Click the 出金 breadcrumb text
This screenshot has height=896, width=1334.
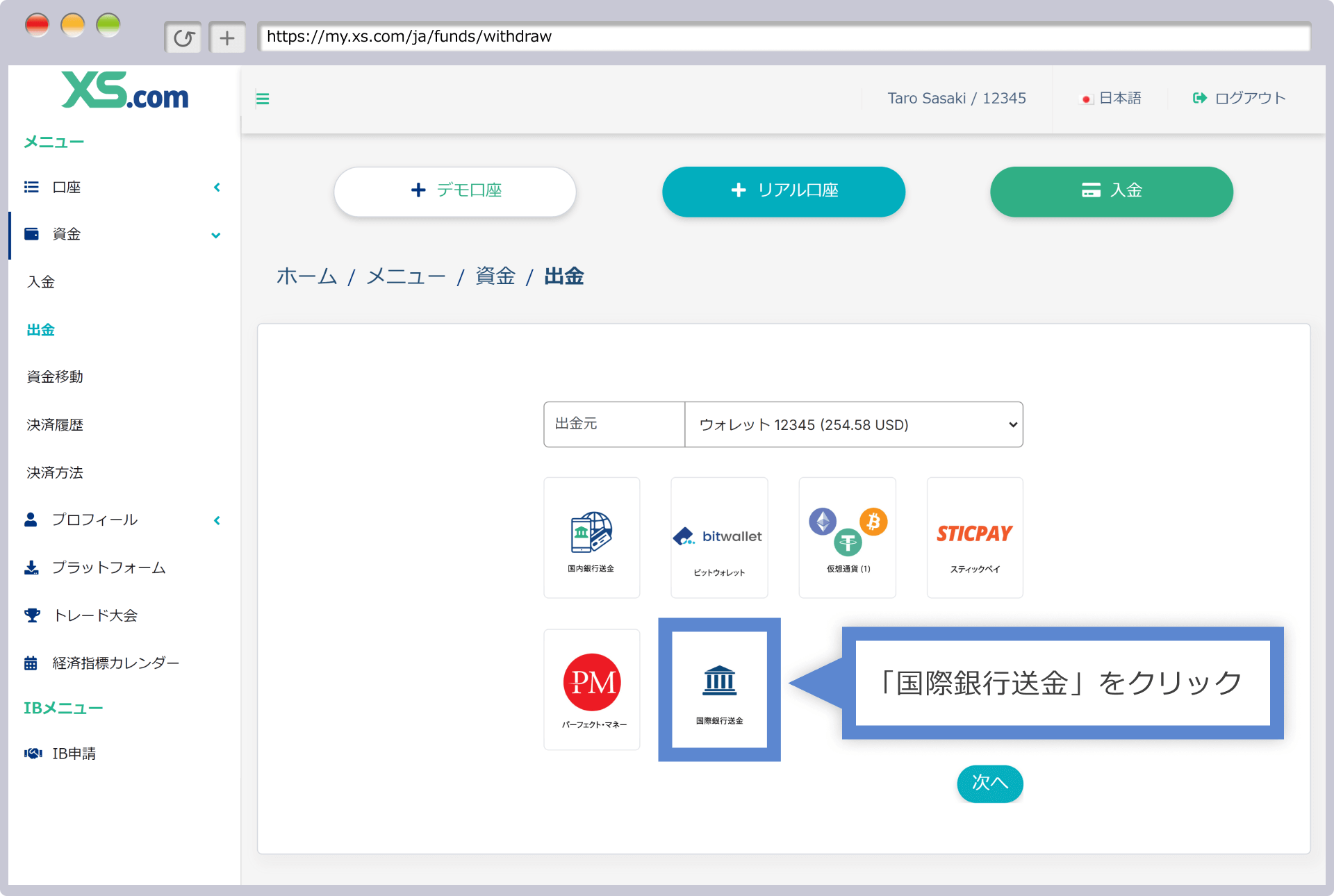pos(564,276)
